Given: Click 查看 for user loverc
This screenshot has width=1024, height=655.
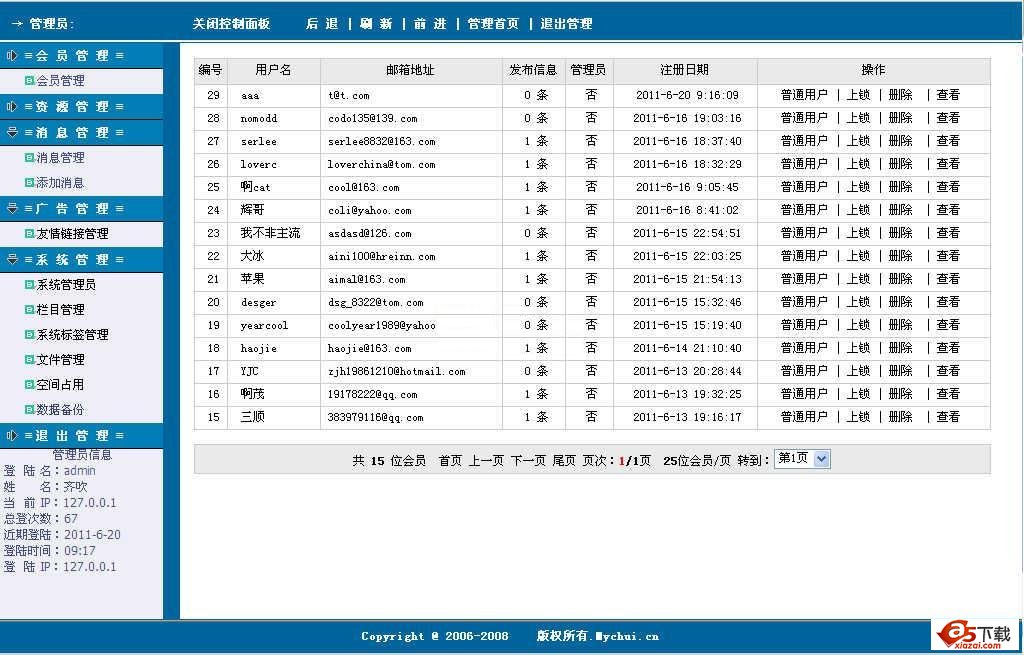Looking at the screenshot, I should tap(948, 164).
